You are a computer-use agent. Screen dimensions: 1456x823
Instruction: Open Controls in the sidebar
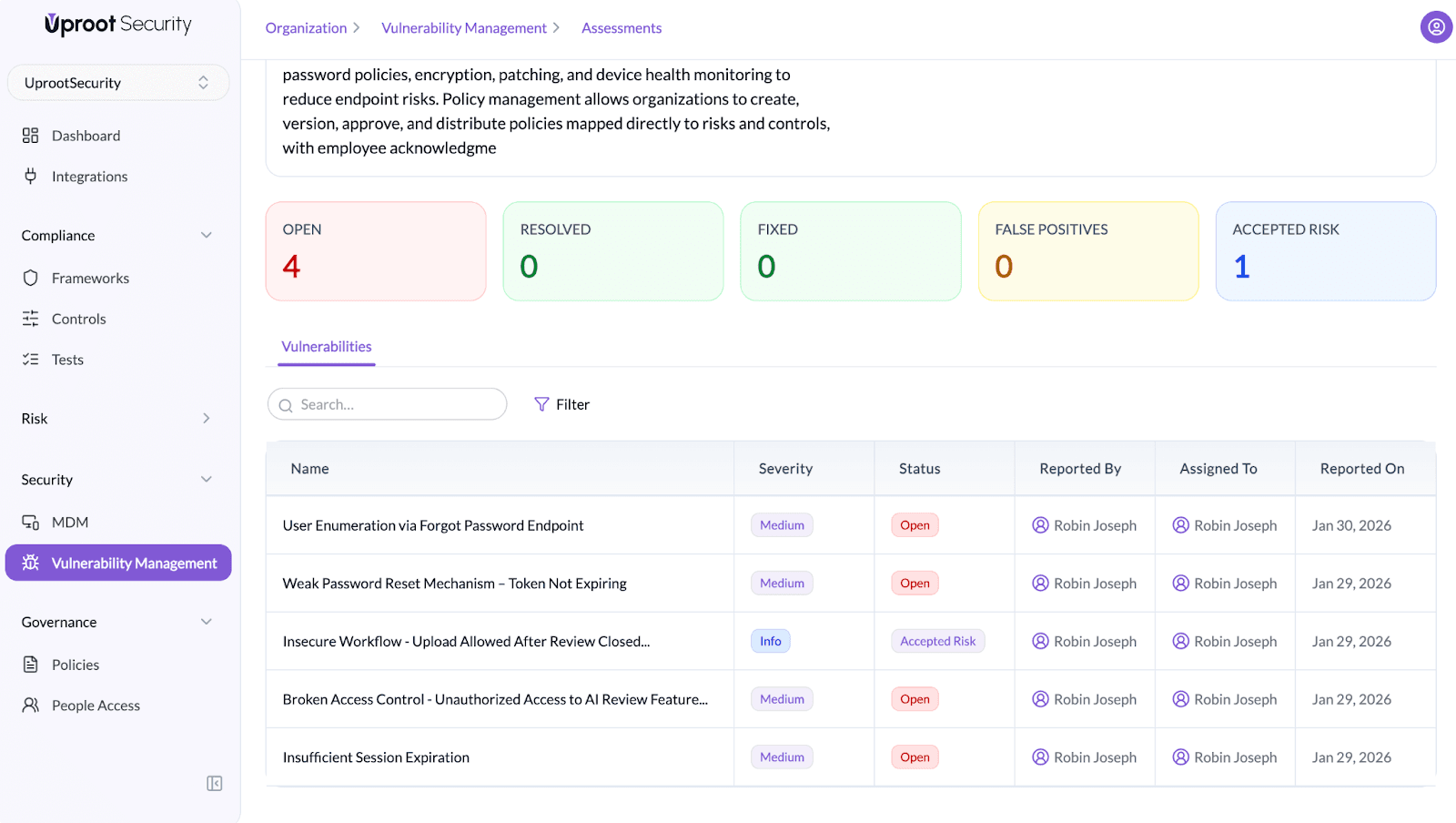78,320
